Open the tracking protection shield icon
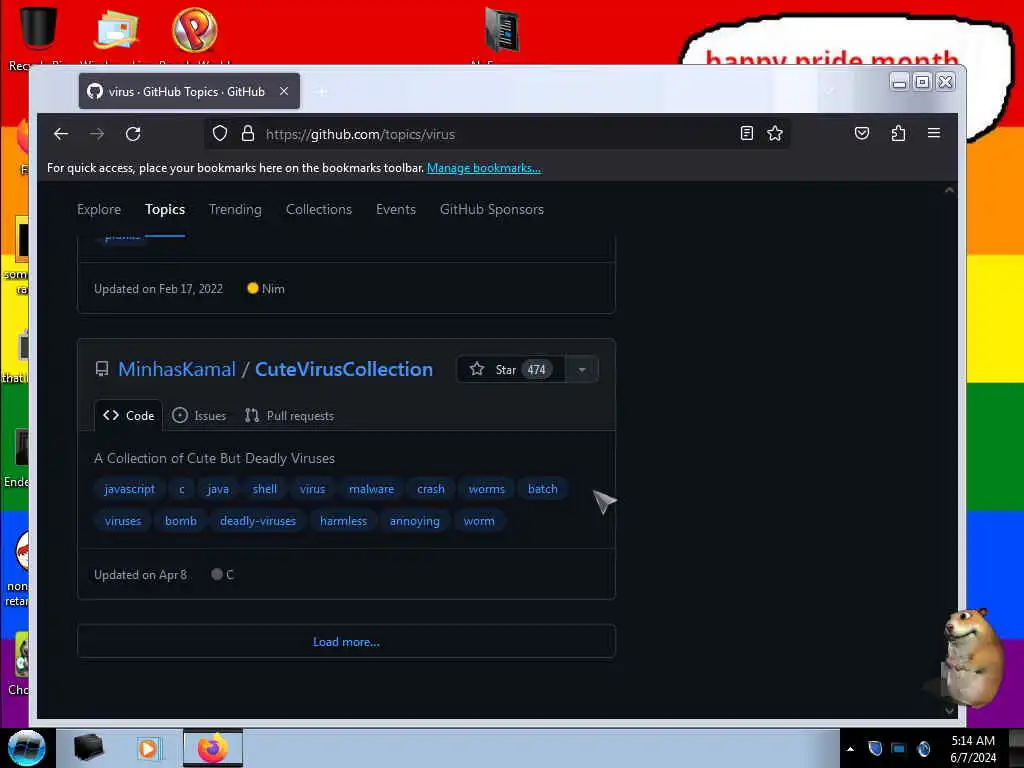 point(220,134)
